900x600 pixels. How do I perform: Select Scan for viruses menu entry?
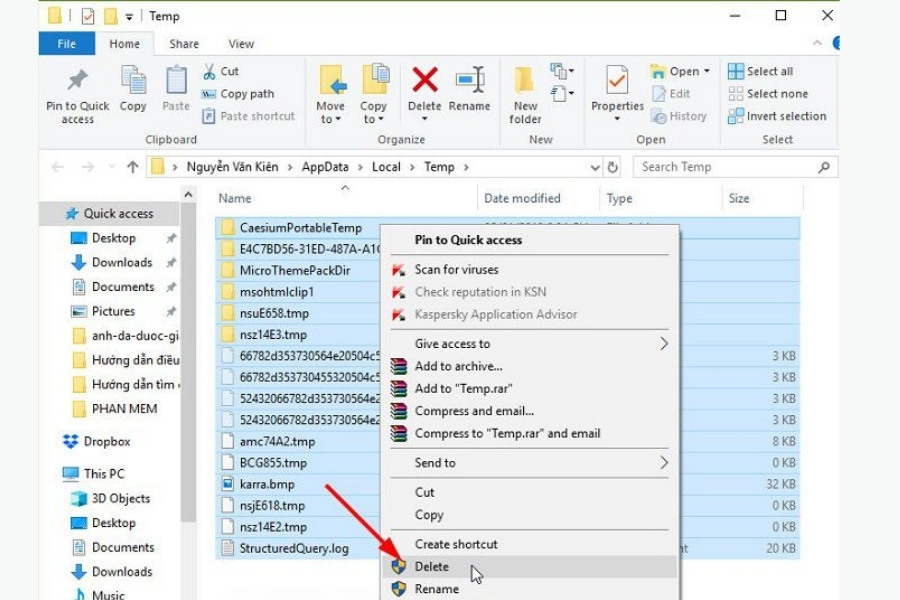tap(456, 269)
